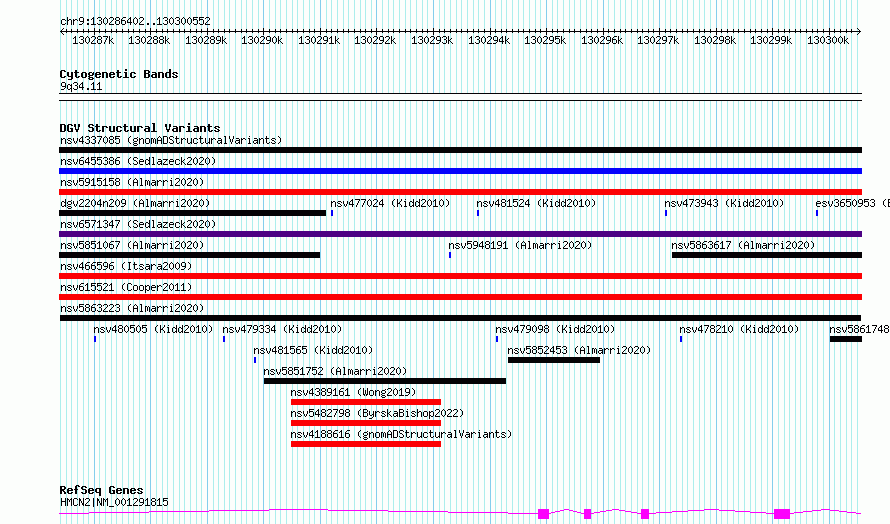Select the black dgv2204n209 variant bar

(192, 213)
